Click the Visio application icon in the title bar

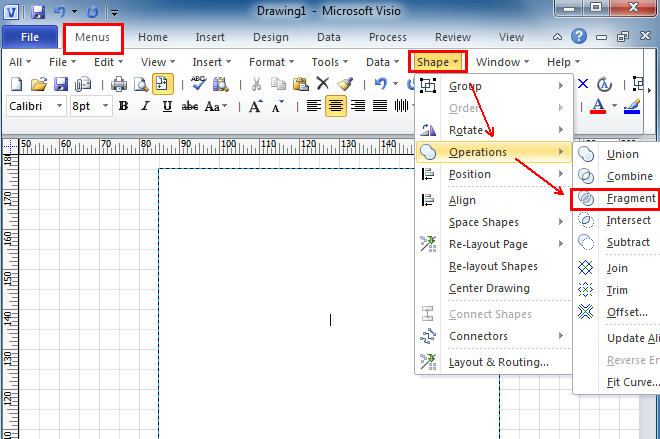(11, 12)
